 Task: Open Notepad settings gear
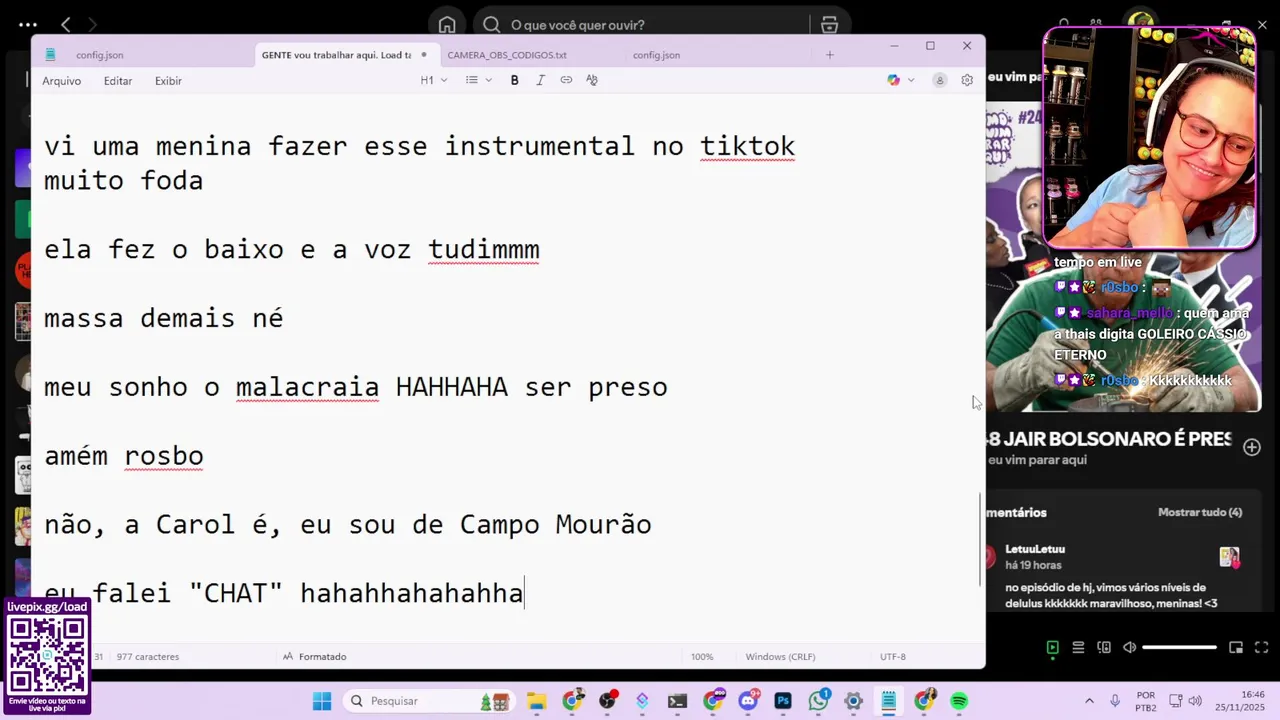pos(967,80)
